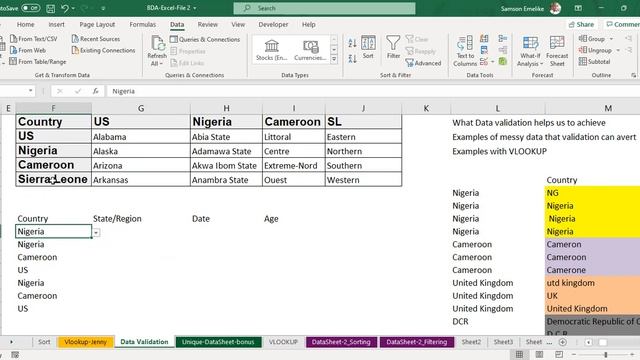
Task: Switch to the Vlookup-Jenny sheet tab
Action: (x=85, y=342)
